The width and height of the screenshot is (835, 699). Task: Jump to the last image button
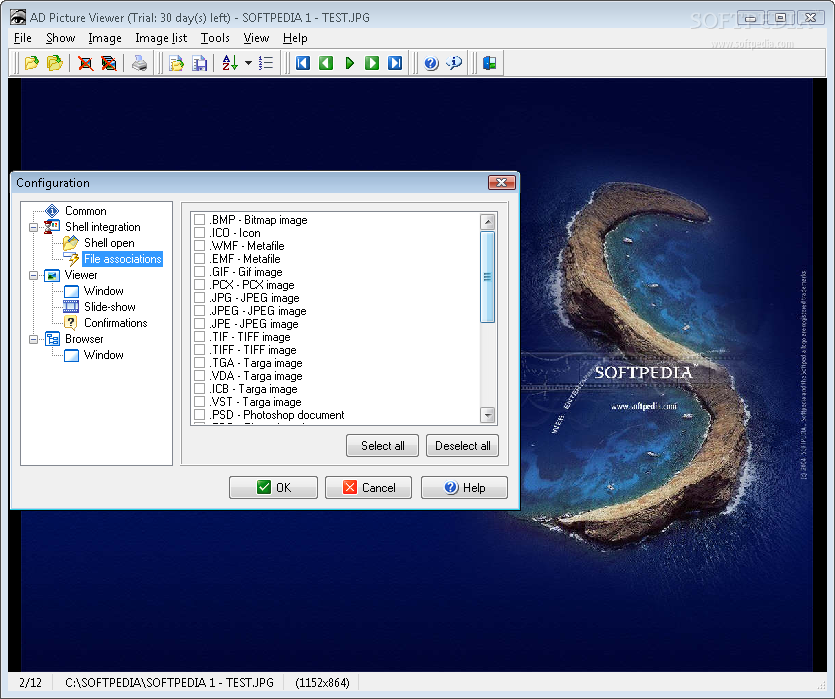tap(395, 63)
